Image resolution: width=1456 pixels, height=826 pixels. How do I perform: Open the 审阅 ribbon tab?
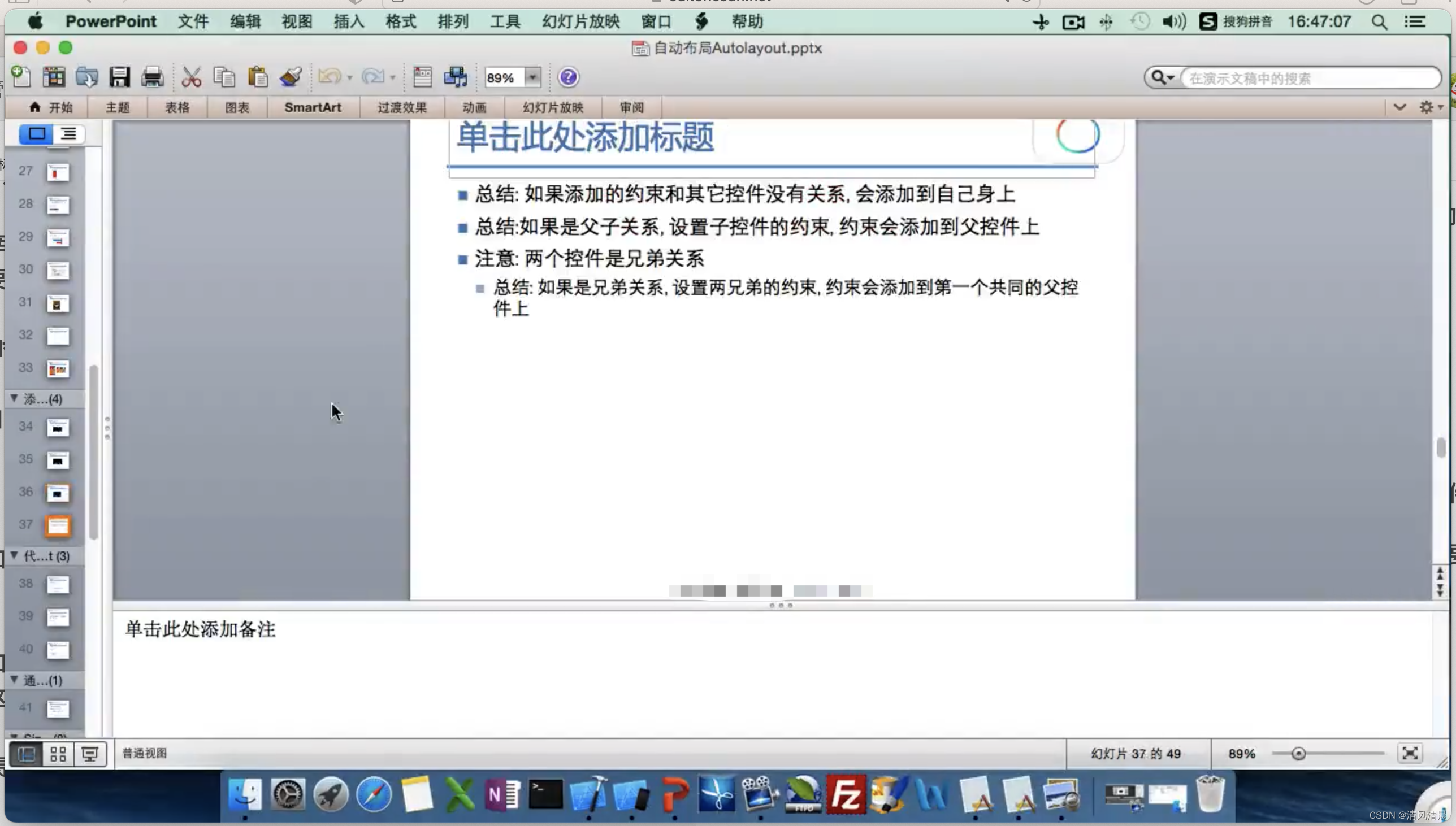631,107
